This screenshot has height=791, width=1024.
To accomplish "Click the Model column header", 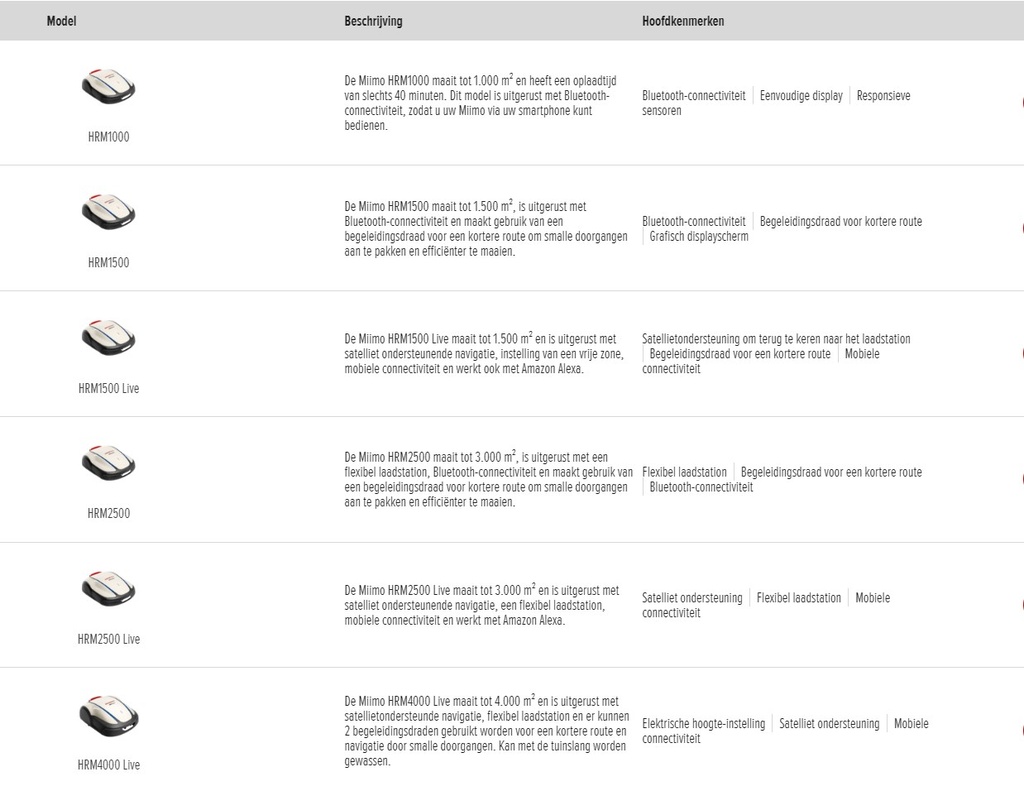I will tap(61, 21).
